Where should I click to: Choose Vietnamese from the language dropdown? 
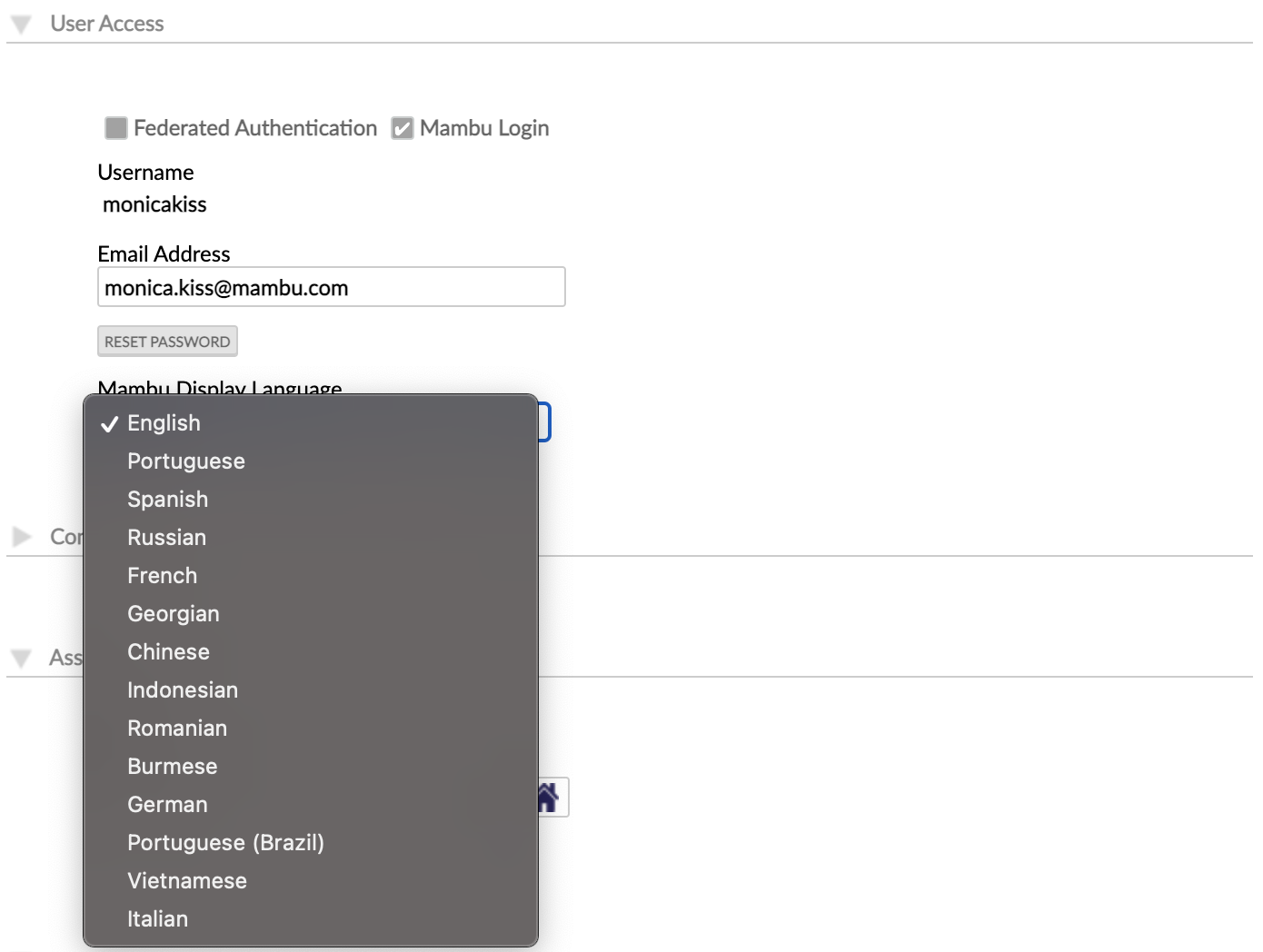186,880
